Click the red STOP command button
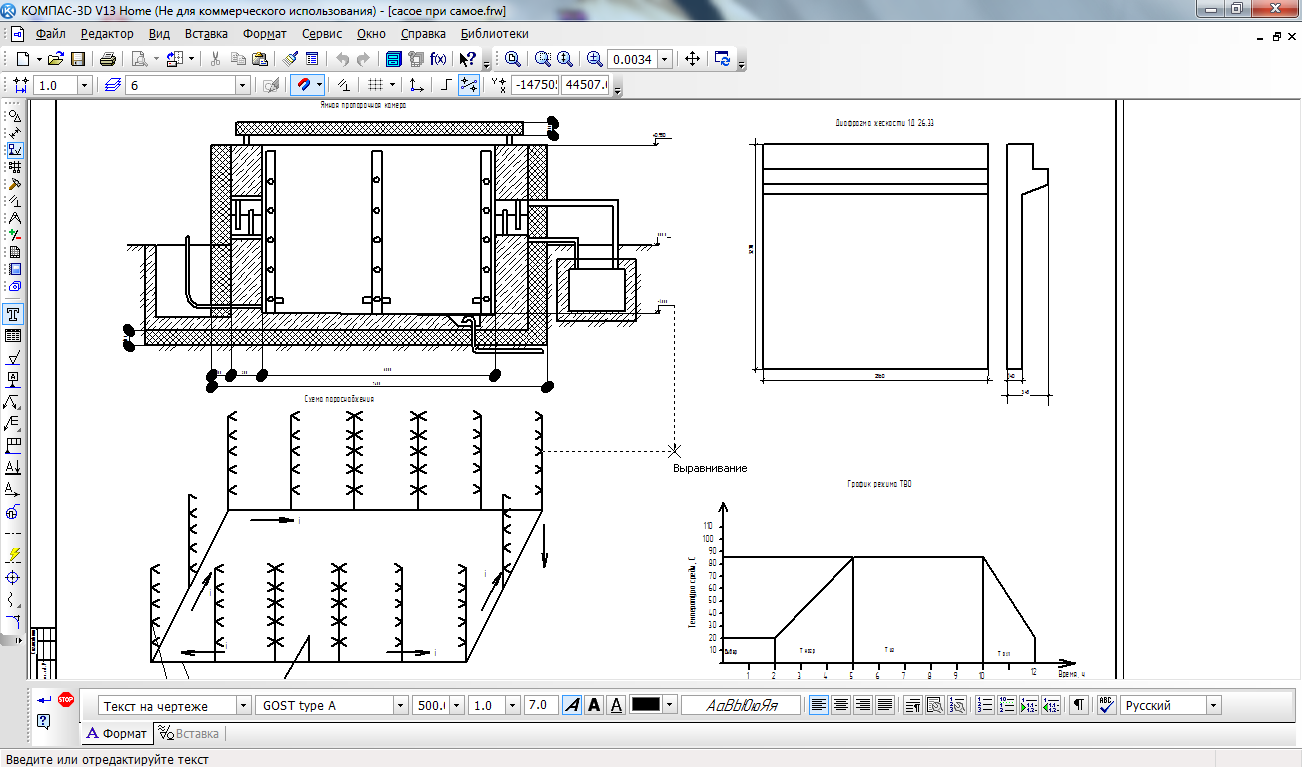 pos(66,698)
